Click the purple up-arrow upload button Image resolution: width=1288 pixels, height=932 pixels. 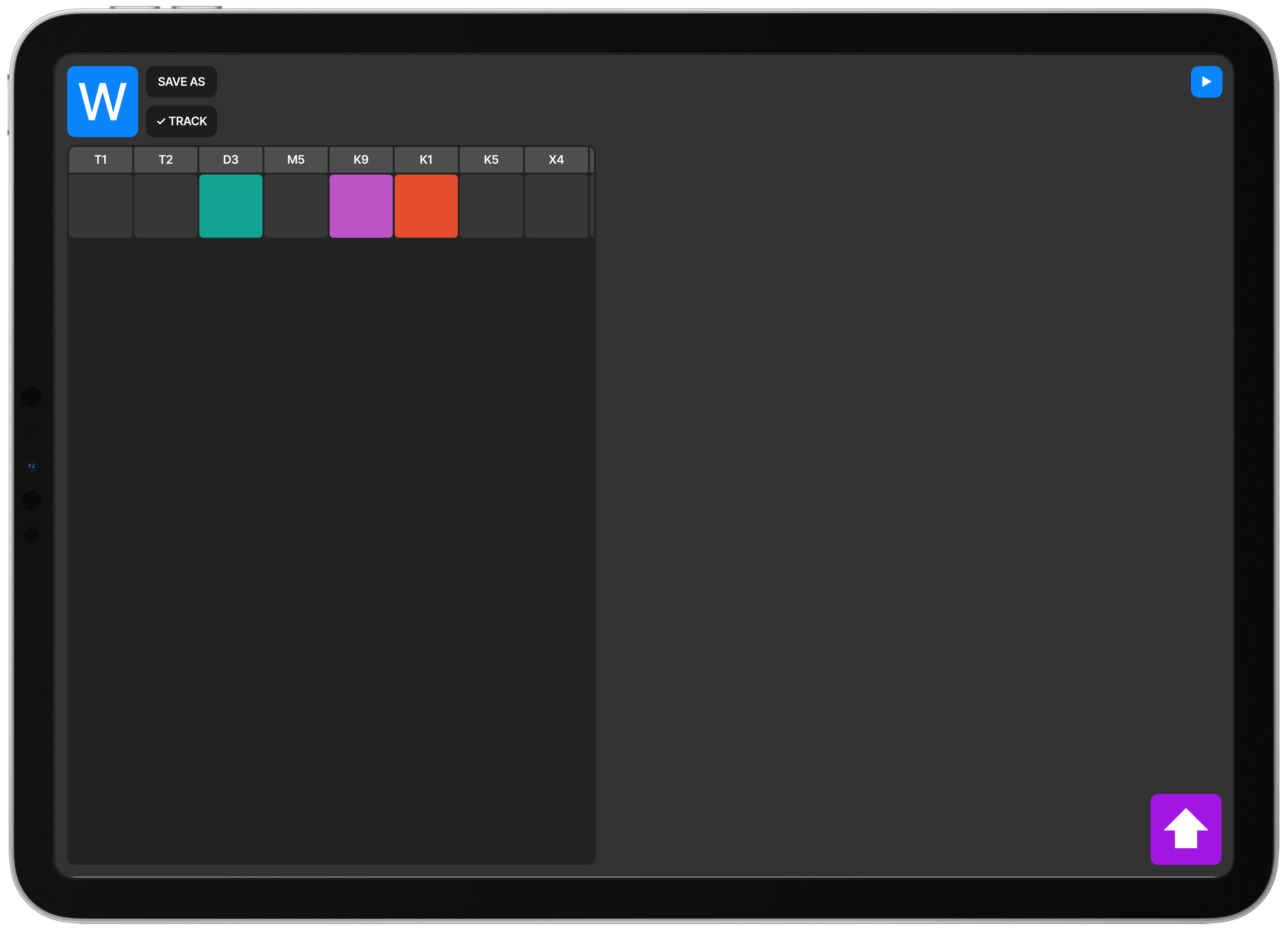(1185, 829)
